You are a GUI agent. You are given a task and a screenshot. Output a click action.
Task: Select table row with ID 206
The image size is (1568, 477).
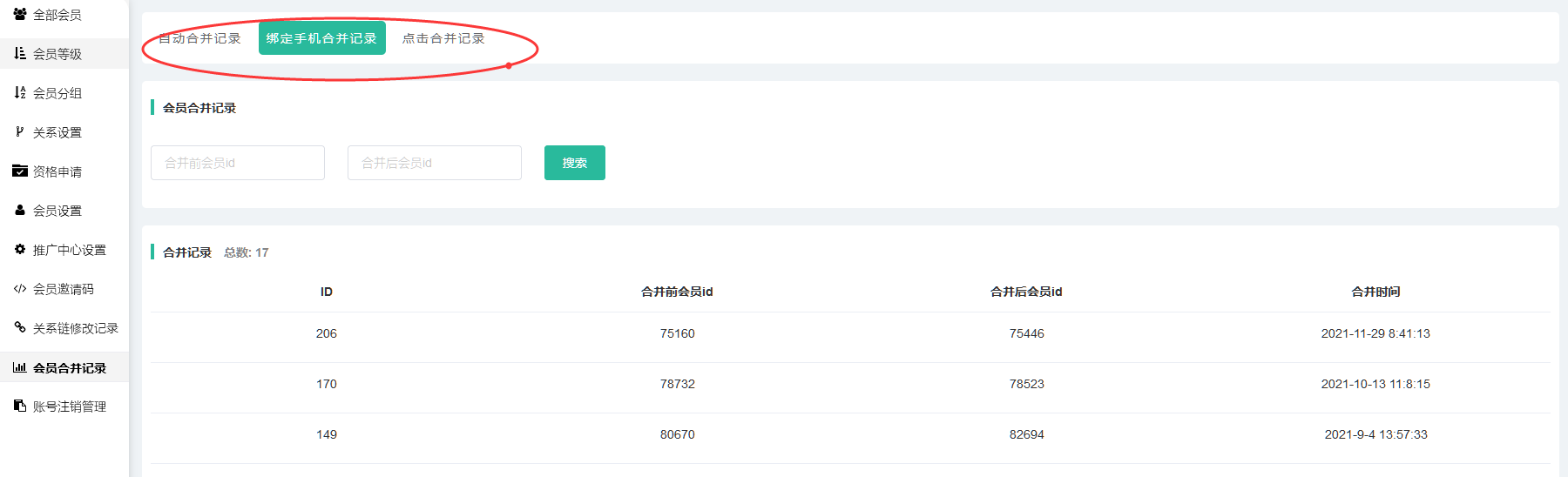pos(850,333)
